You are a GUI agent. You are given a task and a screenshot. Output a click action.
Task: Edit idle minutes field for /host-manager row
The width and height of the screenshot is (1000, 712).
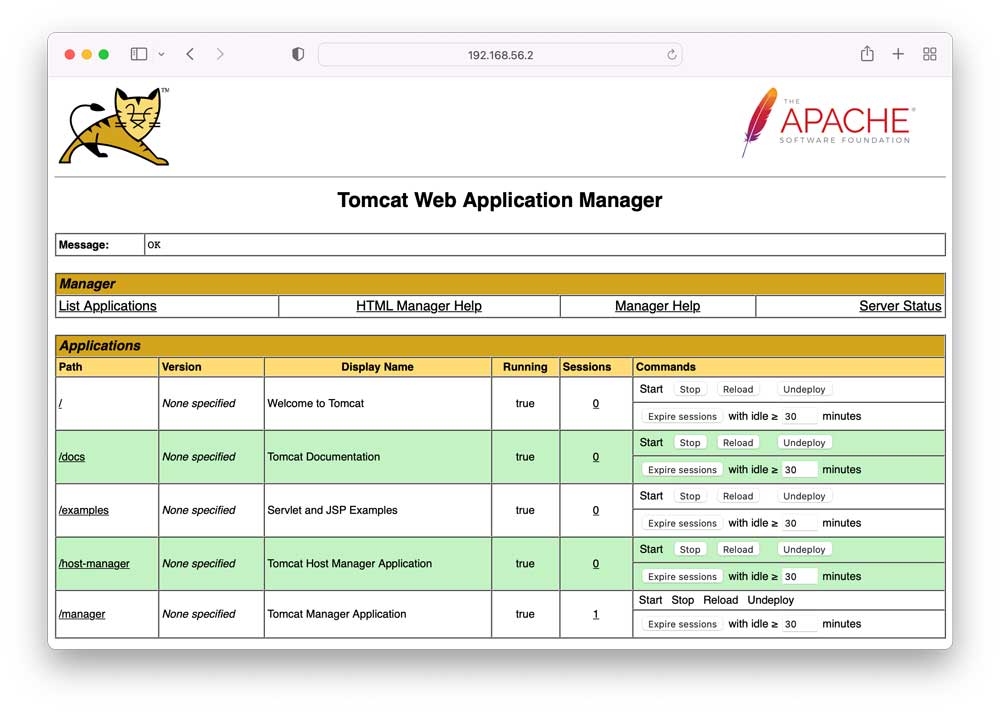click(x=799, y=577)
